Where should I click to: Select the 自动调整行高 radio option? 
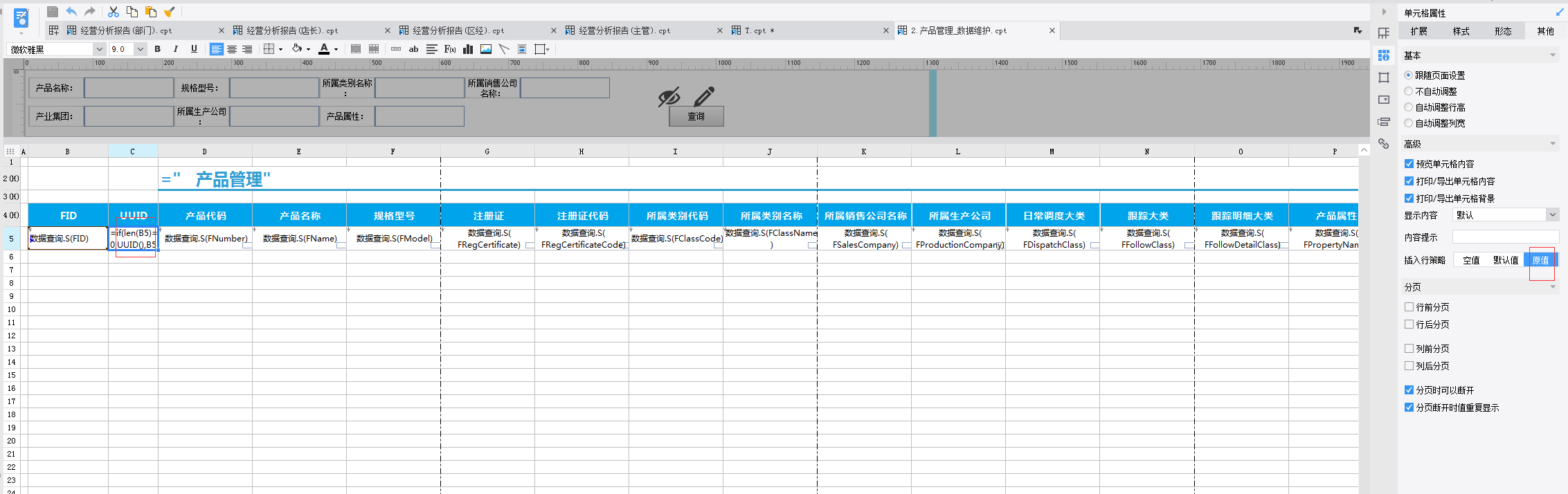point(1408,107)
